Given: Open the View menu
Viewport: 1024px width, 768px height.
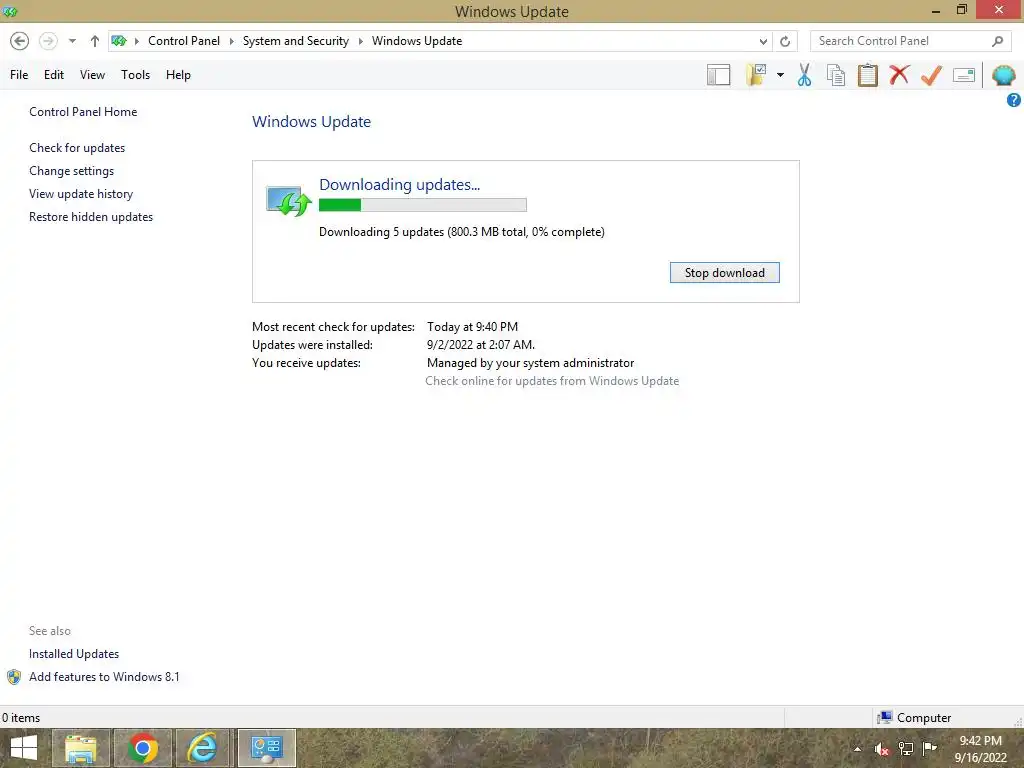Looking at the screenshot, I should tap(92, 75).
